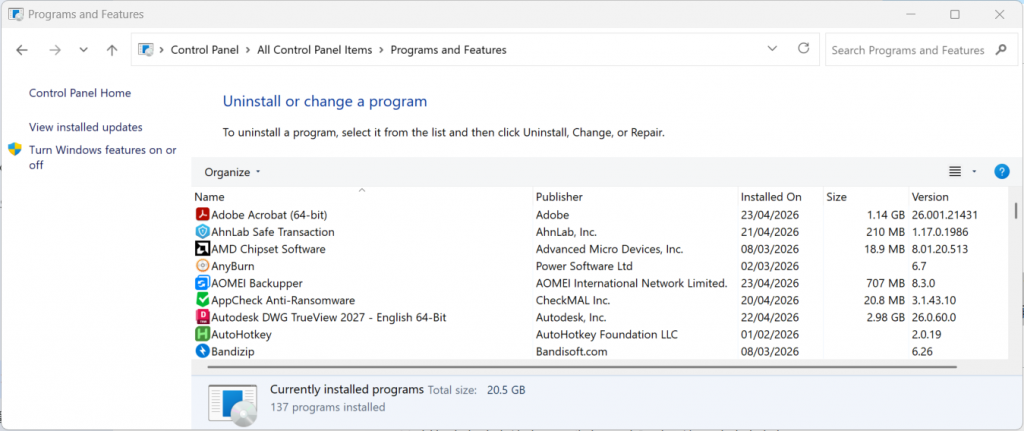Click publisher AutoHotkey Foundation LLC

(606, 334)
